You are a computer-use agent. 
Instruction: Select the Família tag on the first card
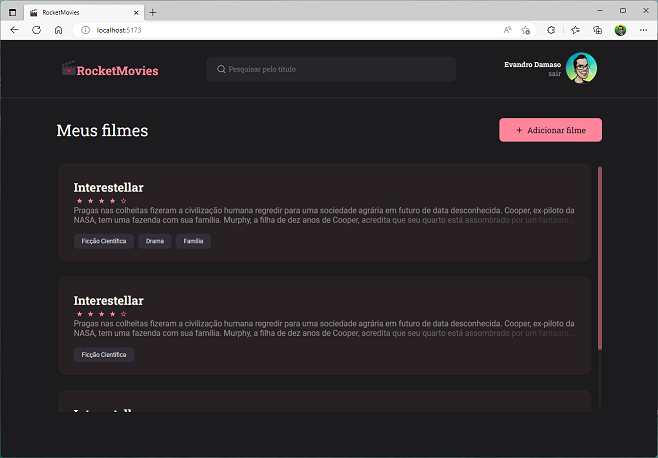[x=193, y=241]
